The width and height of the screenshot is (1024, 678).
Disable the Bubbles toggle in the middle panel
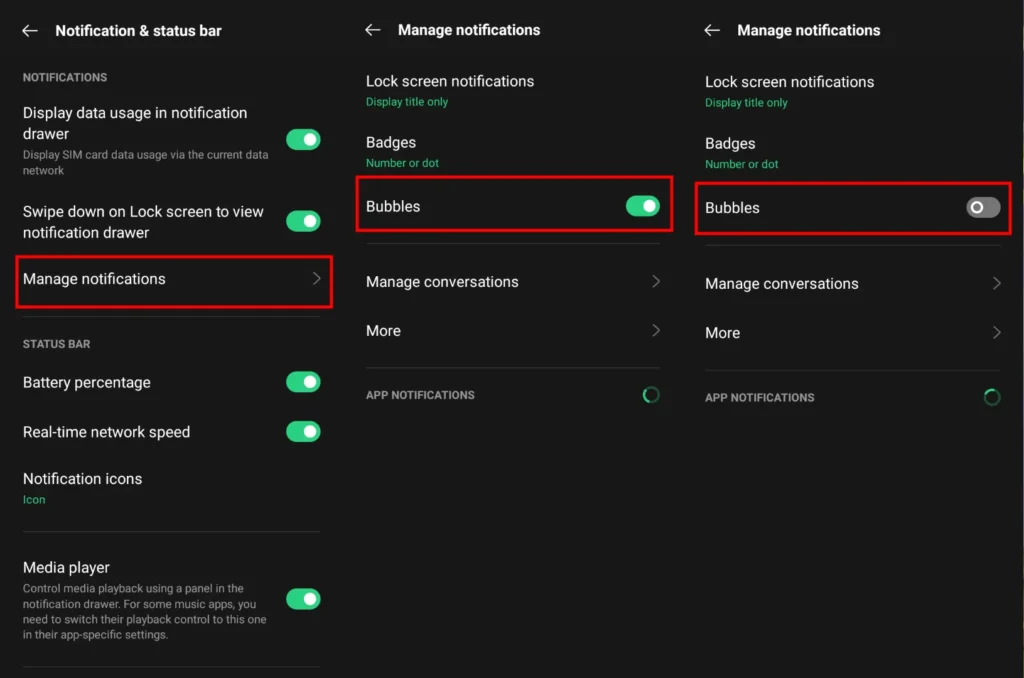[x=645, y=207]
